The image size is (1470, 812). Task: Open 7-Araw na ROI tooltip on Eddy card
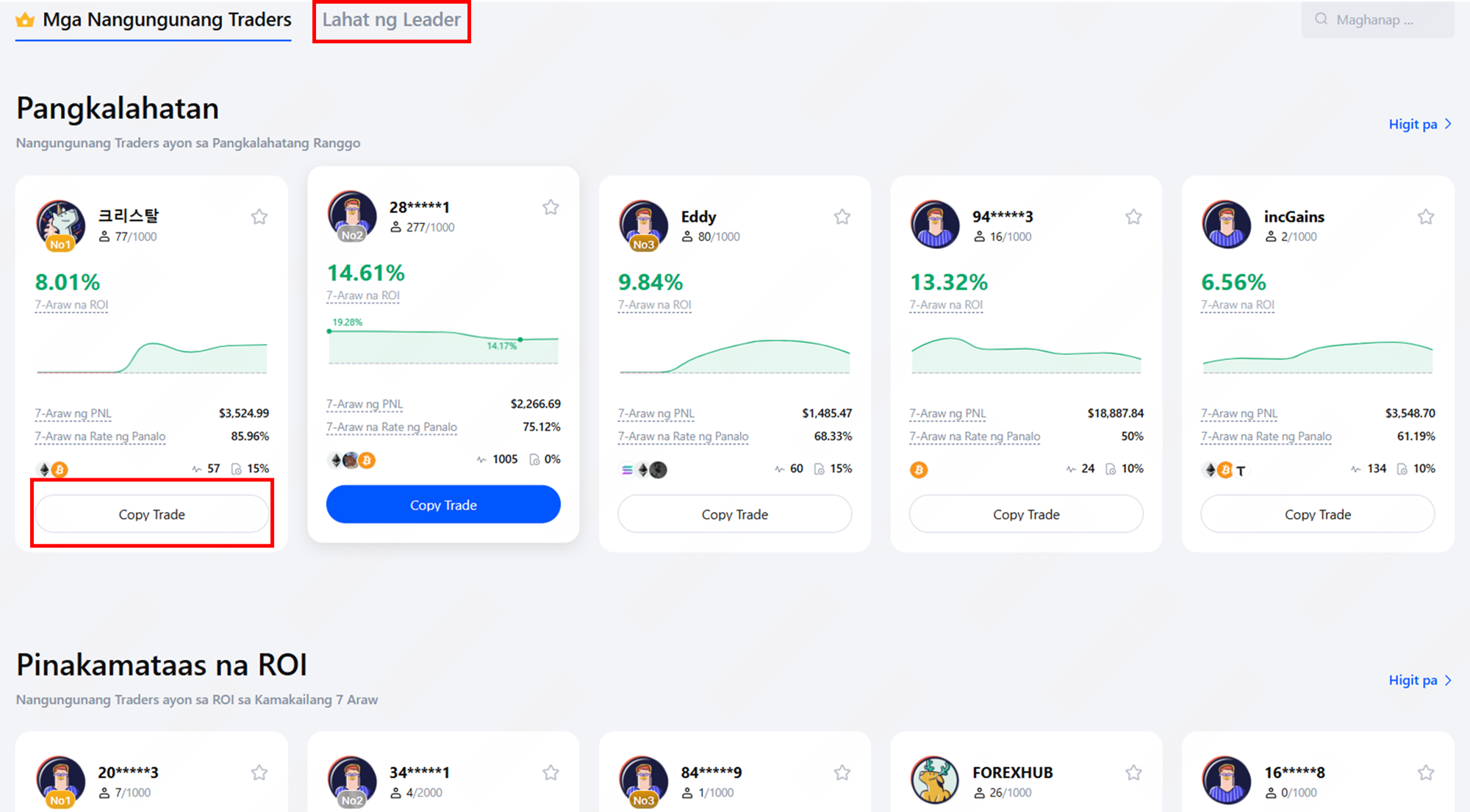click(654, 305)
